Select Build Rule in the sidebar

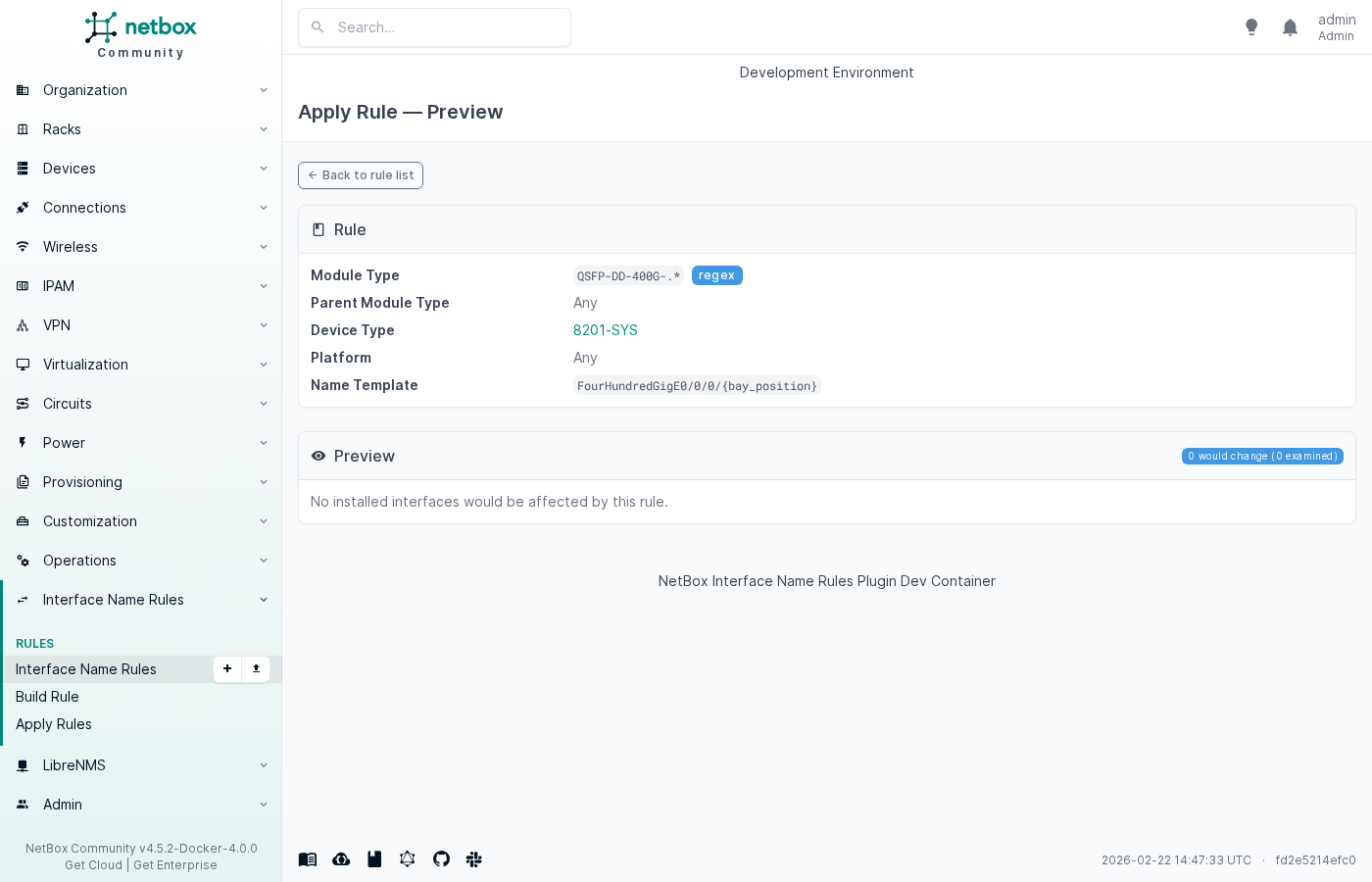(47, 697)
